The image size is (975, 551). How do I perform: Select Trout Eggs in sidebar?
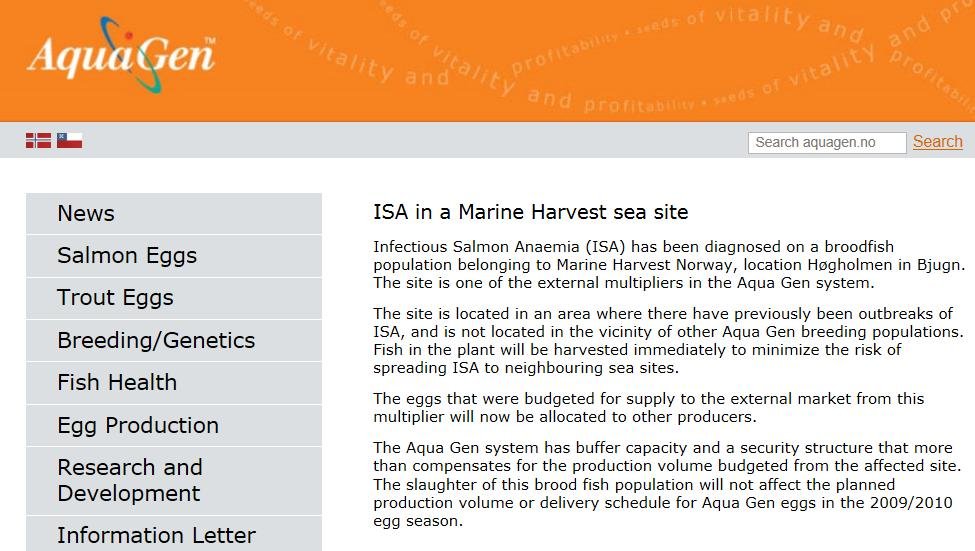(115, 298)
